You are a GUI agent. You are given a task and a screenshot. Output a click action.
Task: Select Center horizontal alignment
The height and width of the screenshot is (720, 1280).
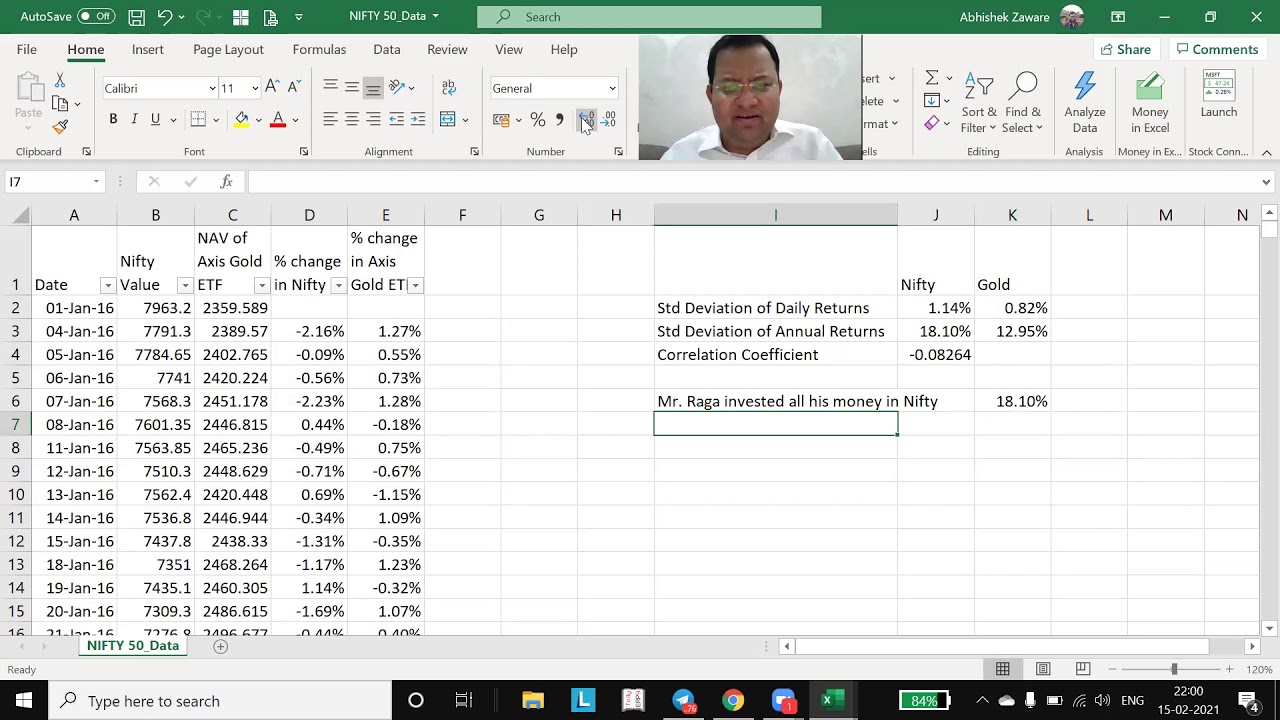(351, 119)
